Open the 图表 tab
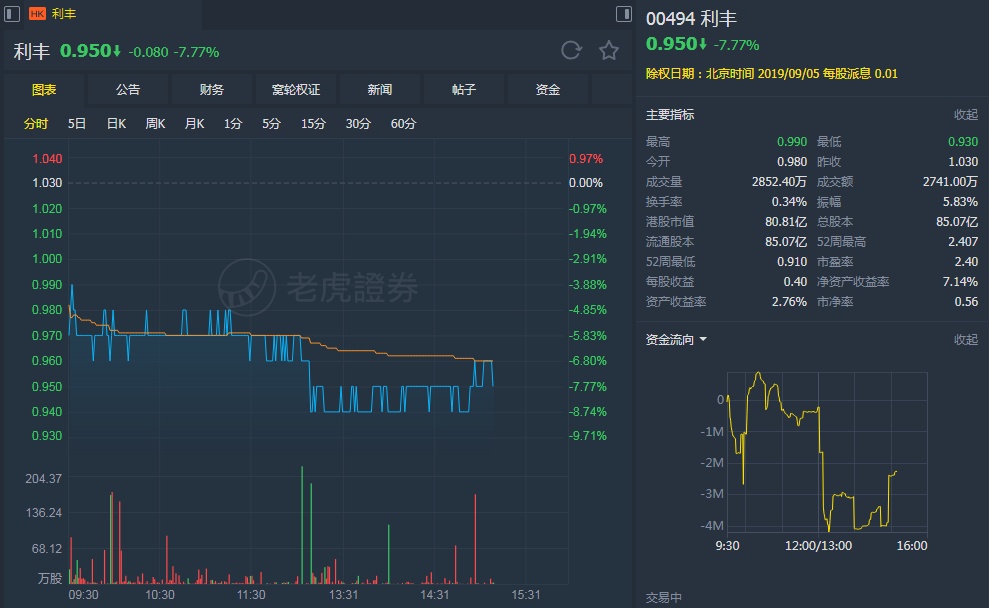 pos(44,90)
